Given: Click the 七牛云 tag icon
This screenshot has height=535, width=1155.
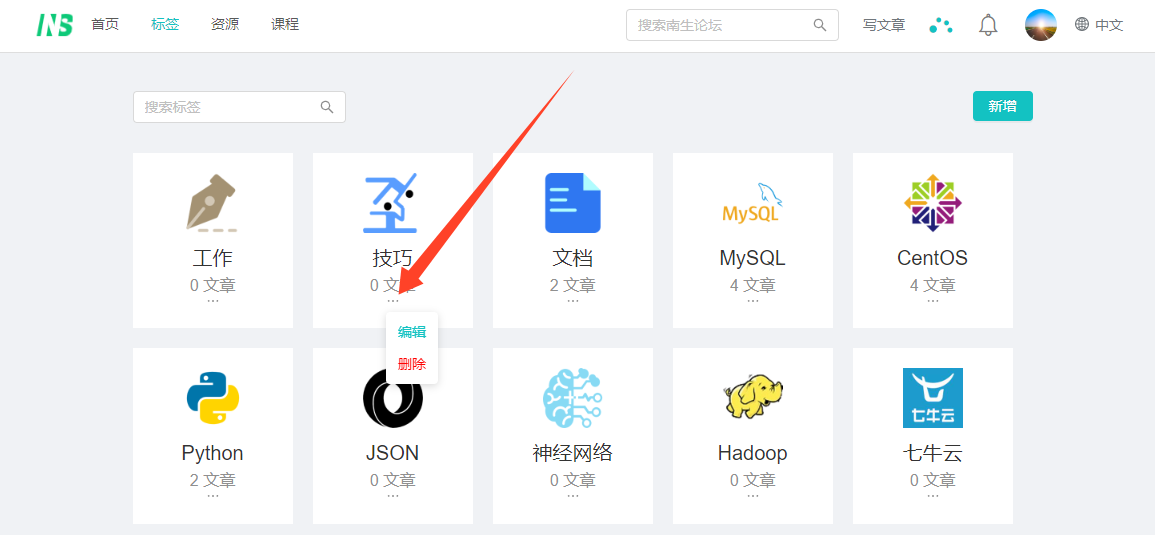Looking at the screenshot, I should [x=932, y=398].
